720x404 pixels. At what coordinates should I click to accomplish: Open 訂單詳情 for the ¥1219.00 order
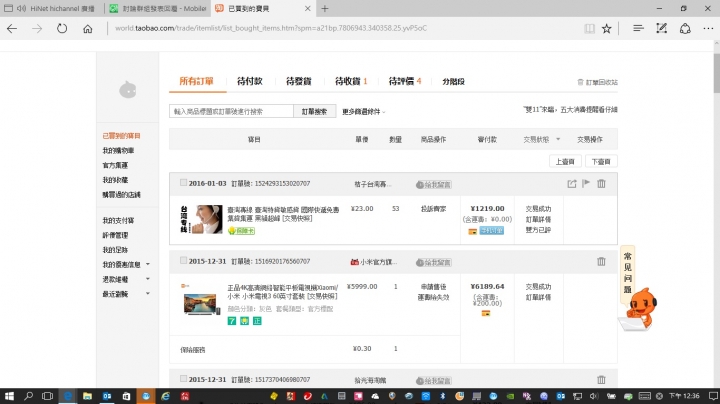[x=538, y=219]
